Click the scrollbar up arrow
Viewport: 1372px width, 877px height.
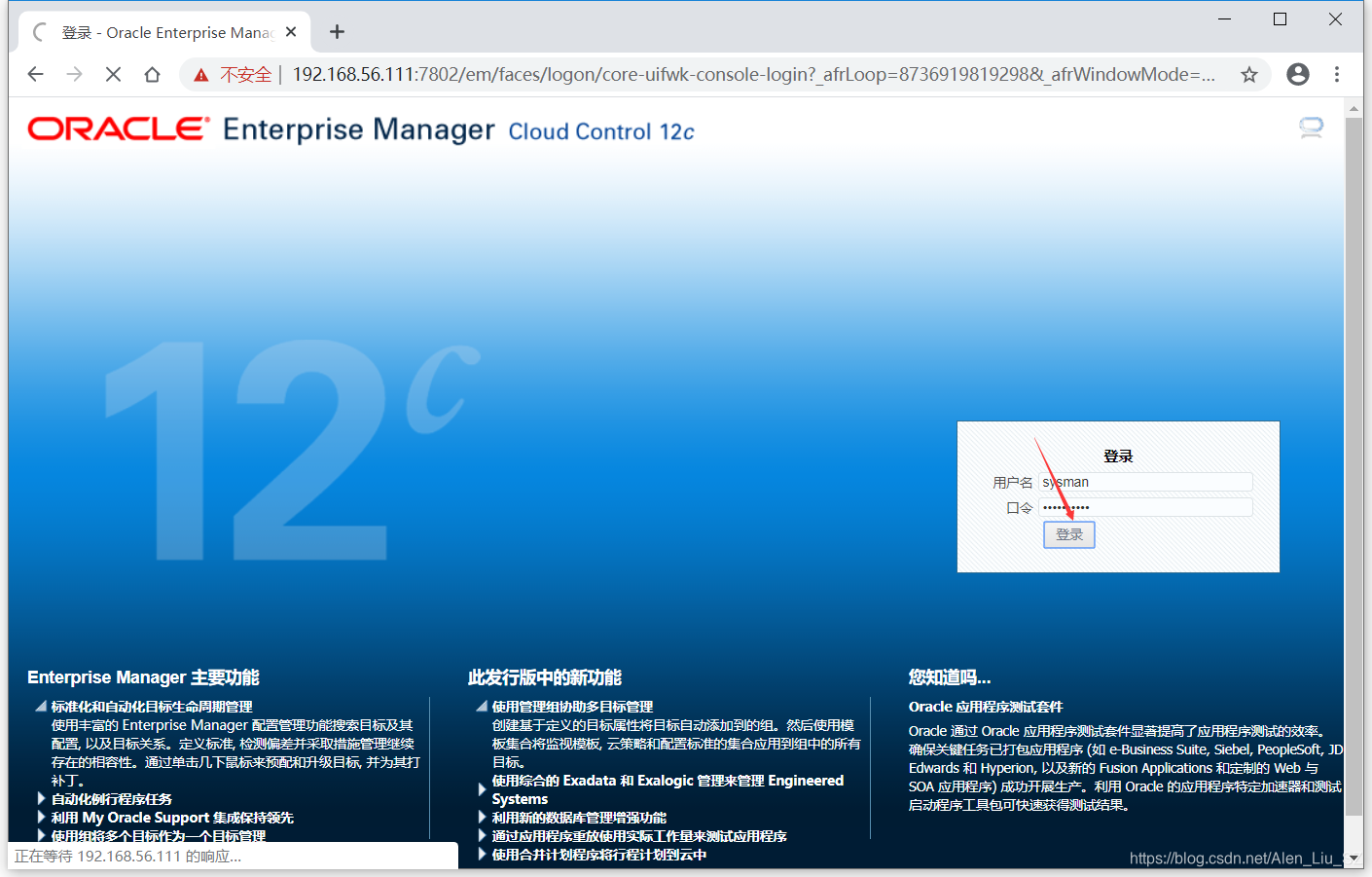(1354, 108)
